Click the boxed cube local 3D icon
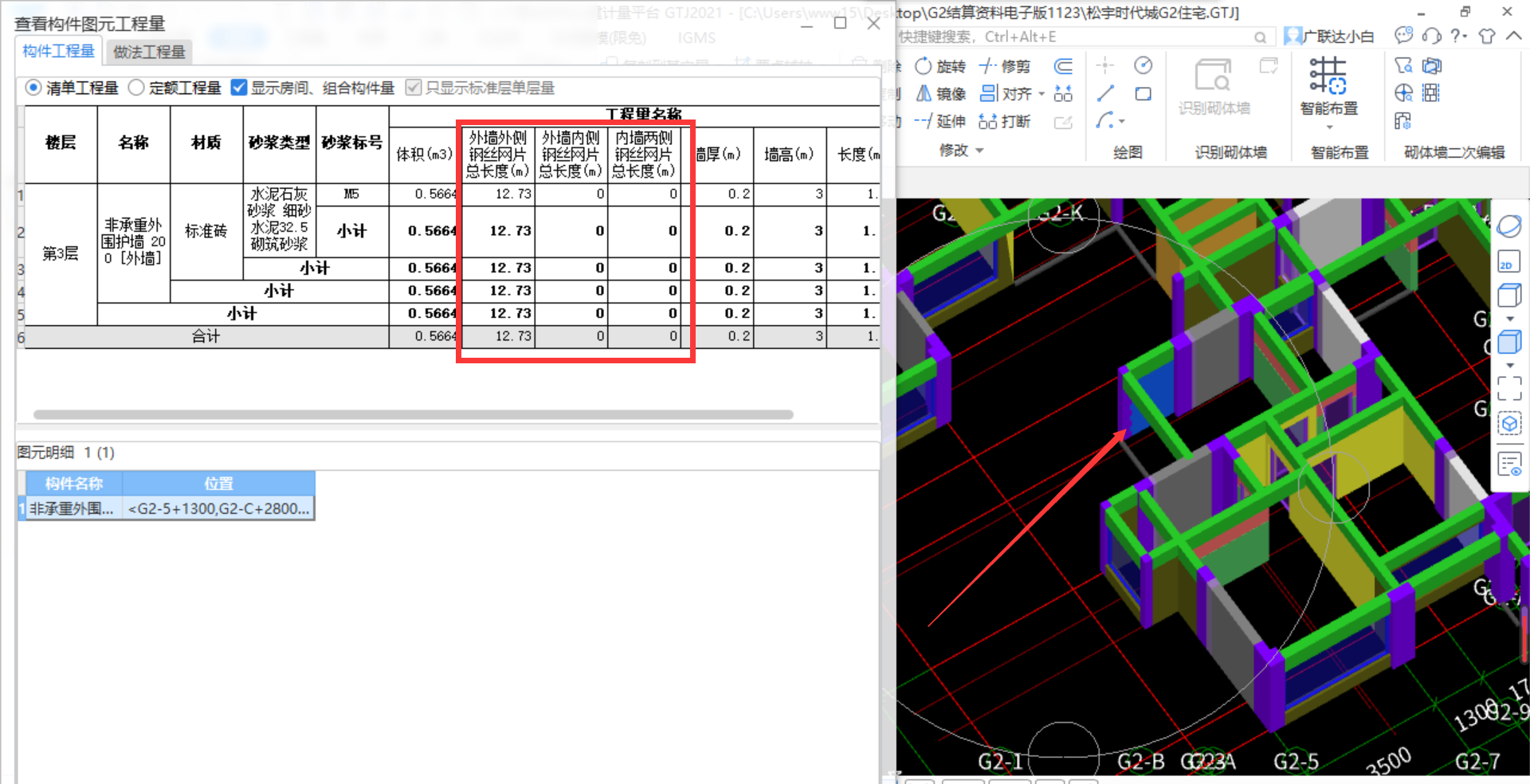This screenshot has height=784, width=1530. pos(1509,424)
